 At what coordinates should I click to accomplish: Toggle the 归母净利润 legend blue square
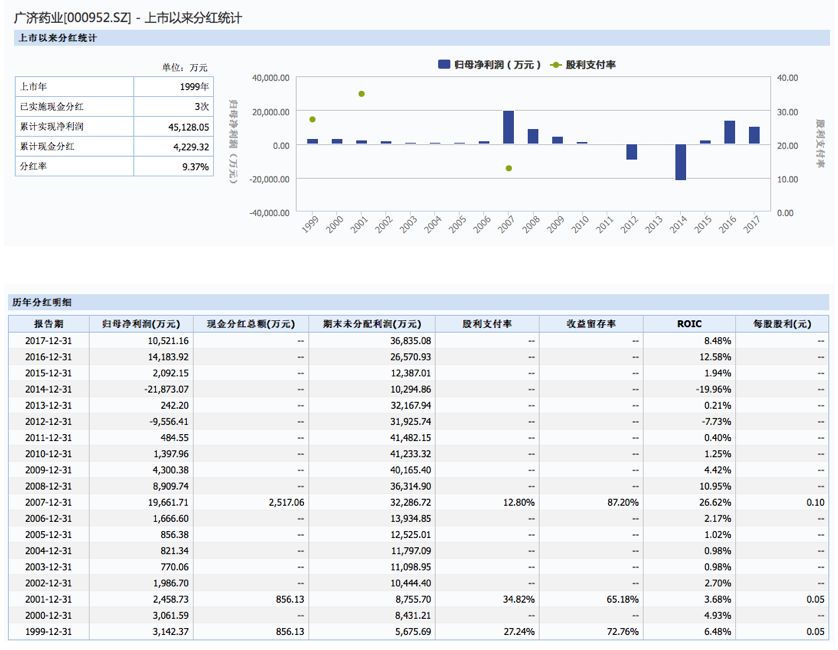444,64
